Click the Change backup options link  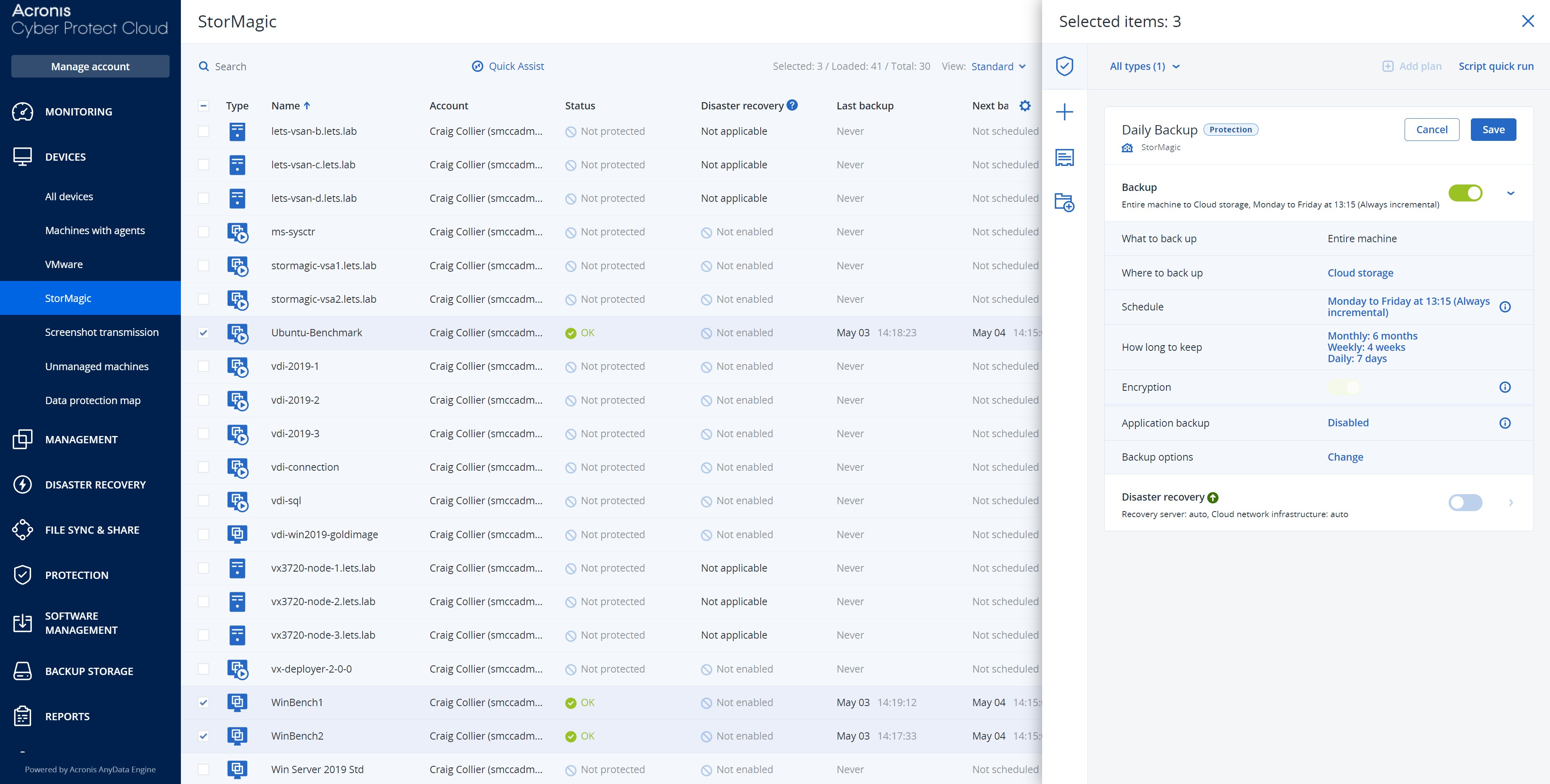point(1345,457)
